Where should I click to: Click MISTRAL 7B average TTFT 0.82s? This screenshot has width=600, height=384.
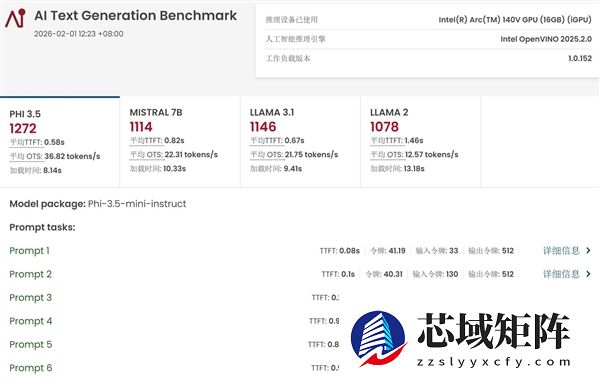[174, 141]
